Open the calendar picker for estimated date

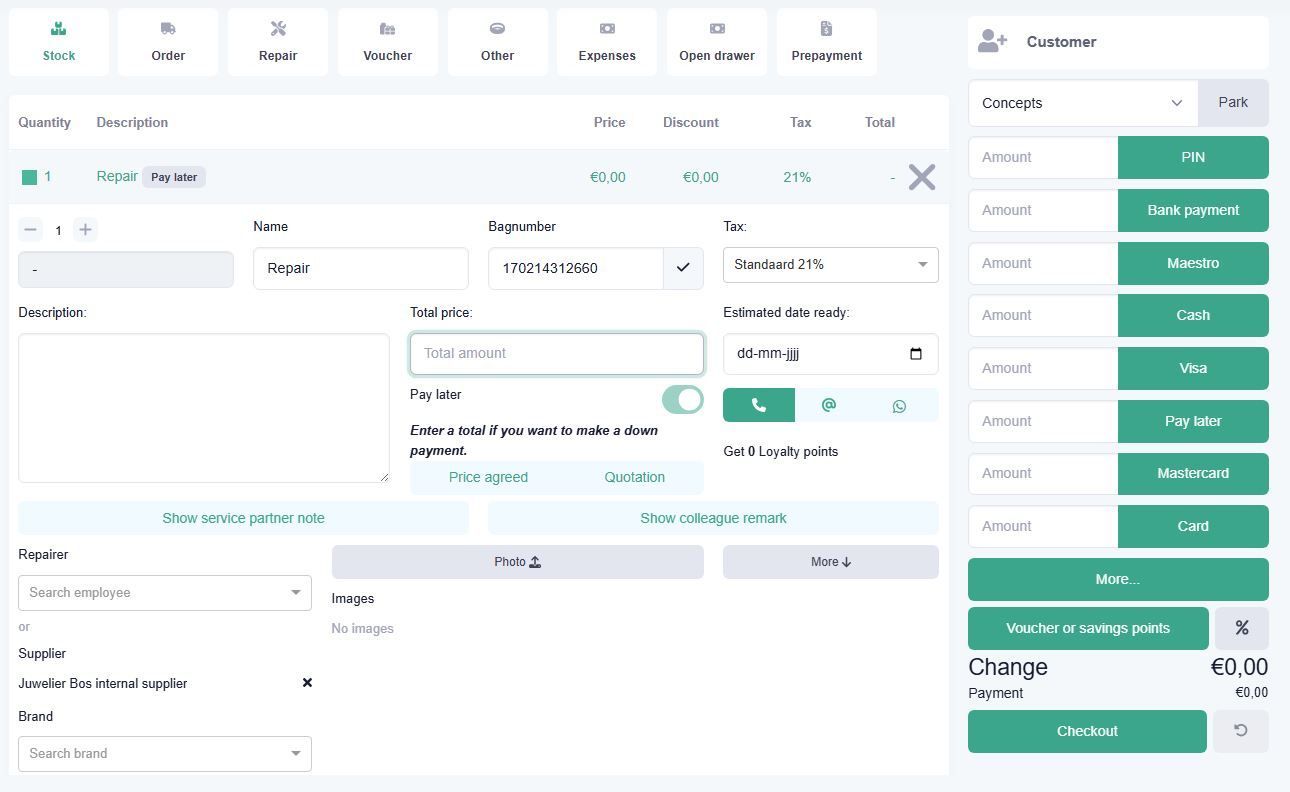tap(916, 353)
